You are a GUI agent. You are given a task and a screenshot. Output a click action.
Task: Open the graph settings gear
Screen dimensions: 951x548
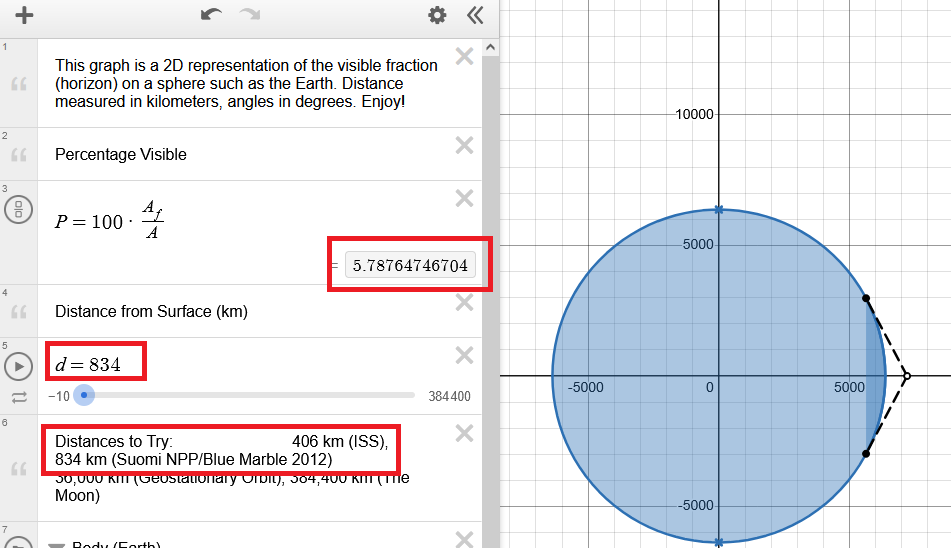437,15
